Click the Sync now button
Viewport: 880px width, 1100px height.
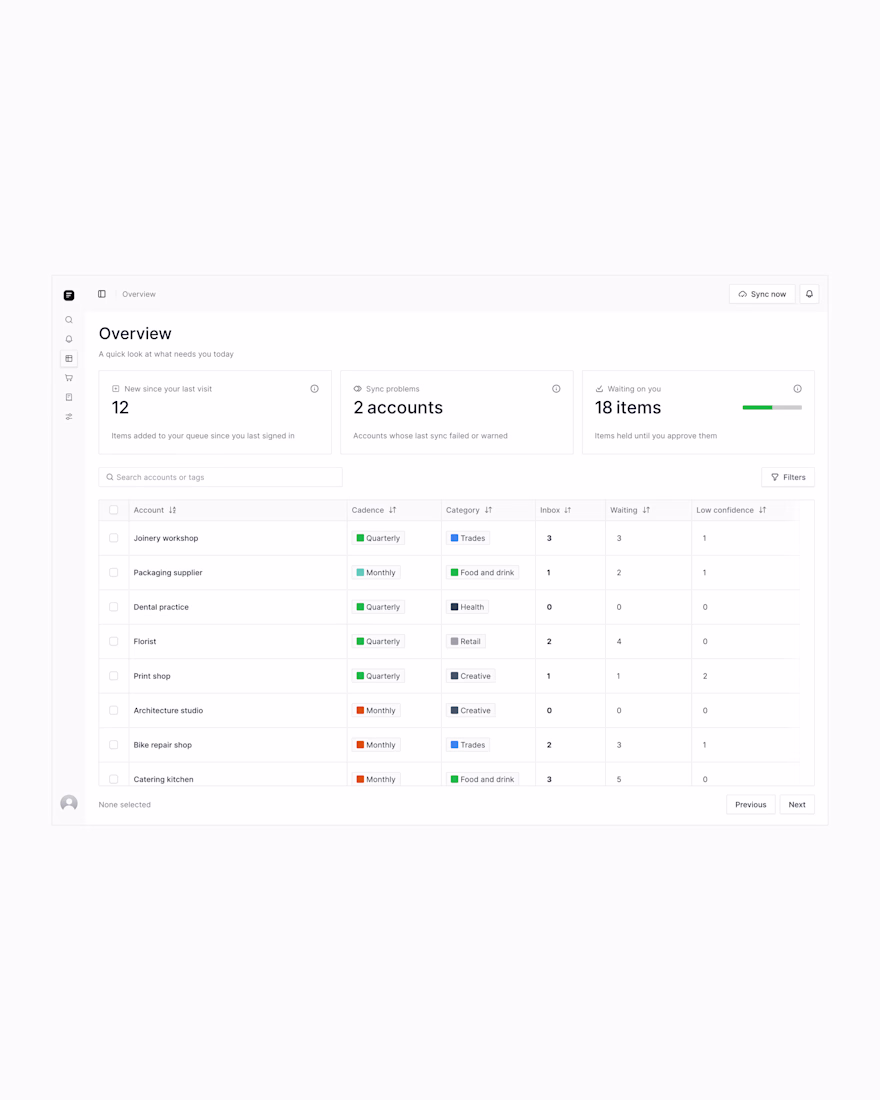[762, 294]
